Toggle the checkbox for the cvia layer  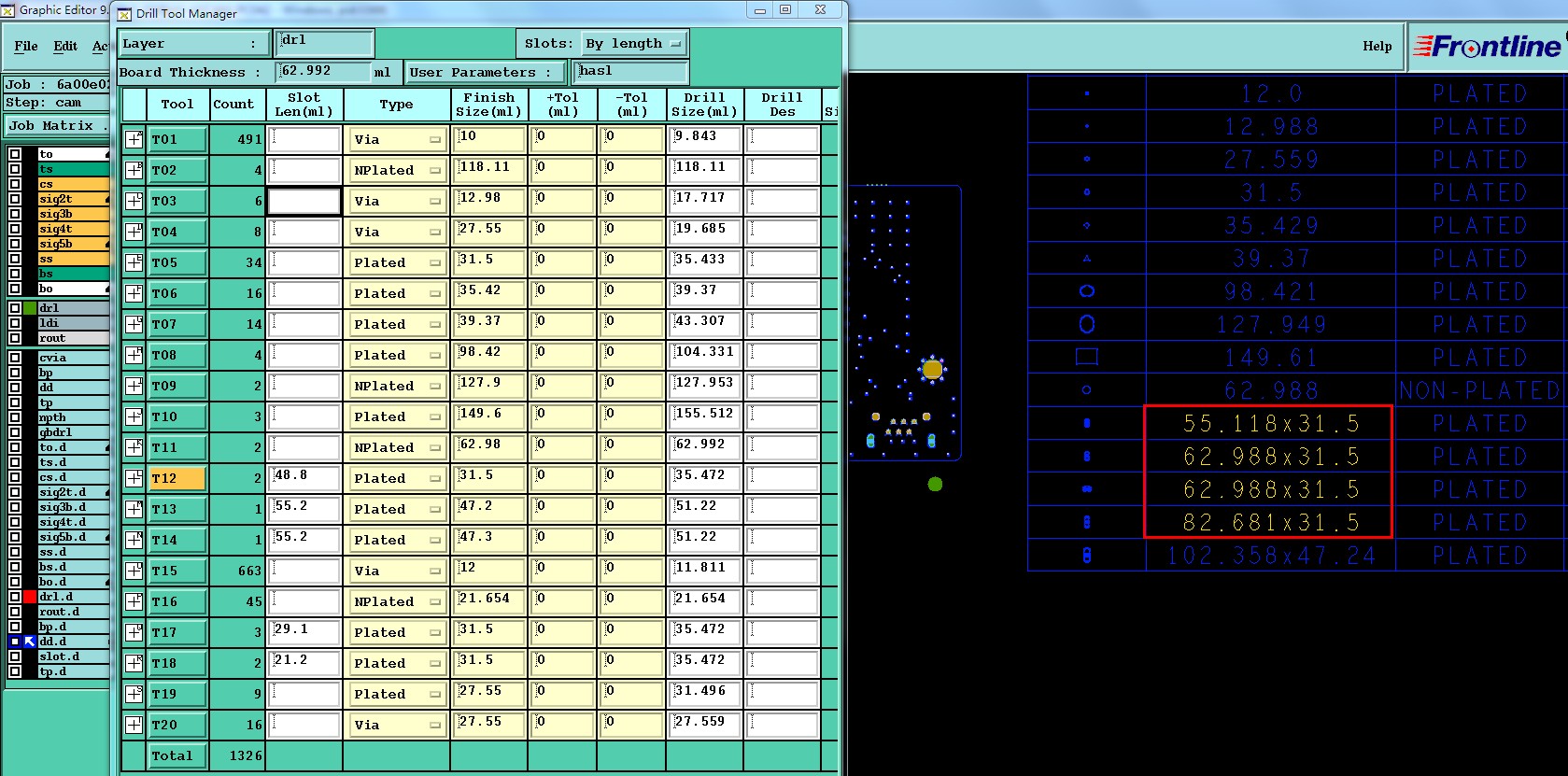(x=15, y=358)
